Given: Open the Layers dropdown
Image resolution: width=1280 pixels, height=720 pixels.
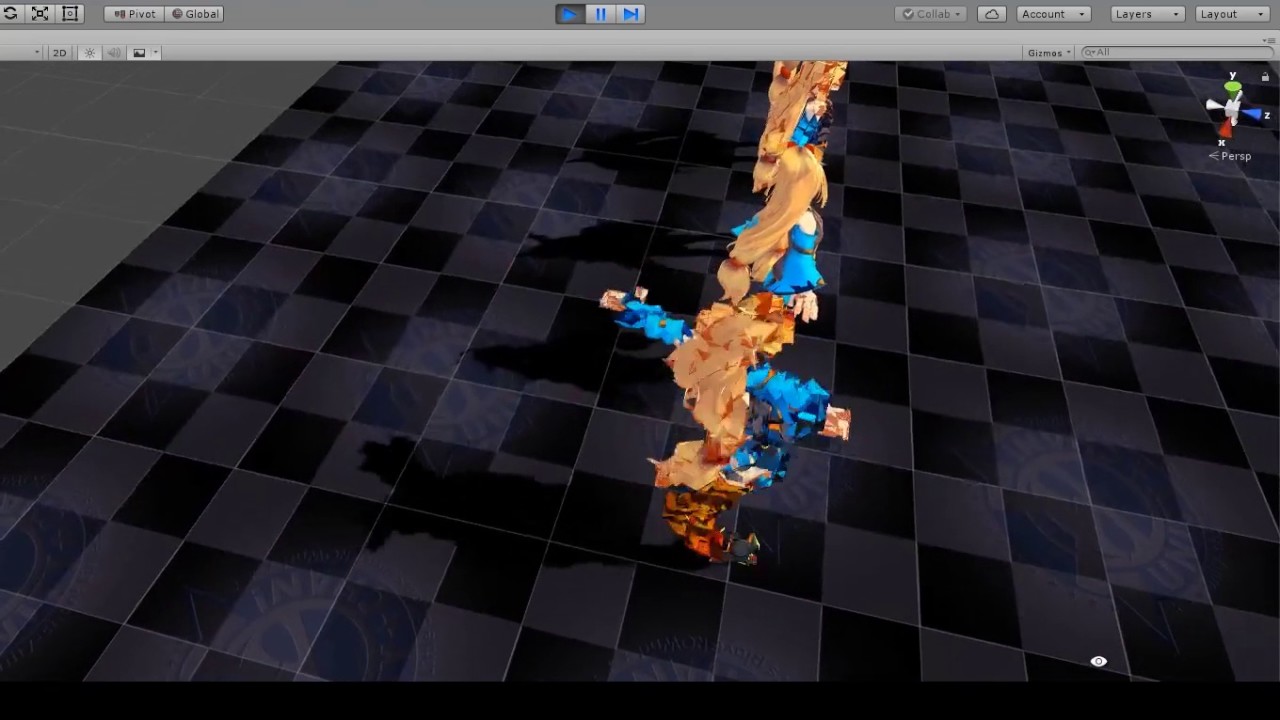Looking at the screenshot, I should [x=1148, y=14].
